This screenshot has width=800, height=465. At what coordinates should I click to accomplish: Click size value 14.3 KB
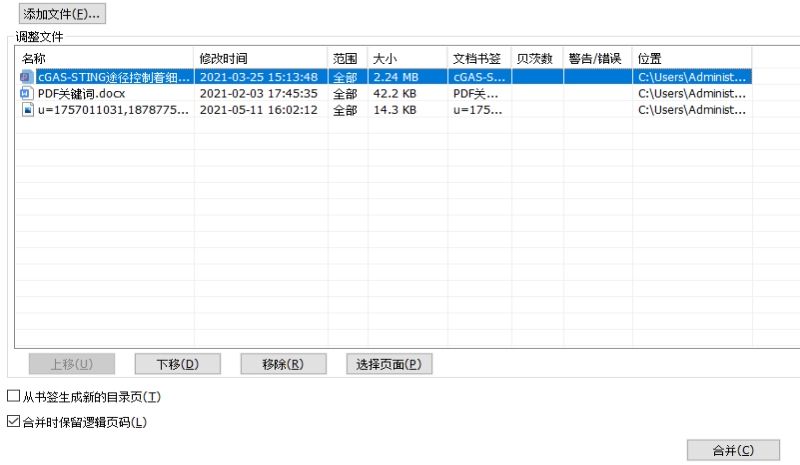395,110
